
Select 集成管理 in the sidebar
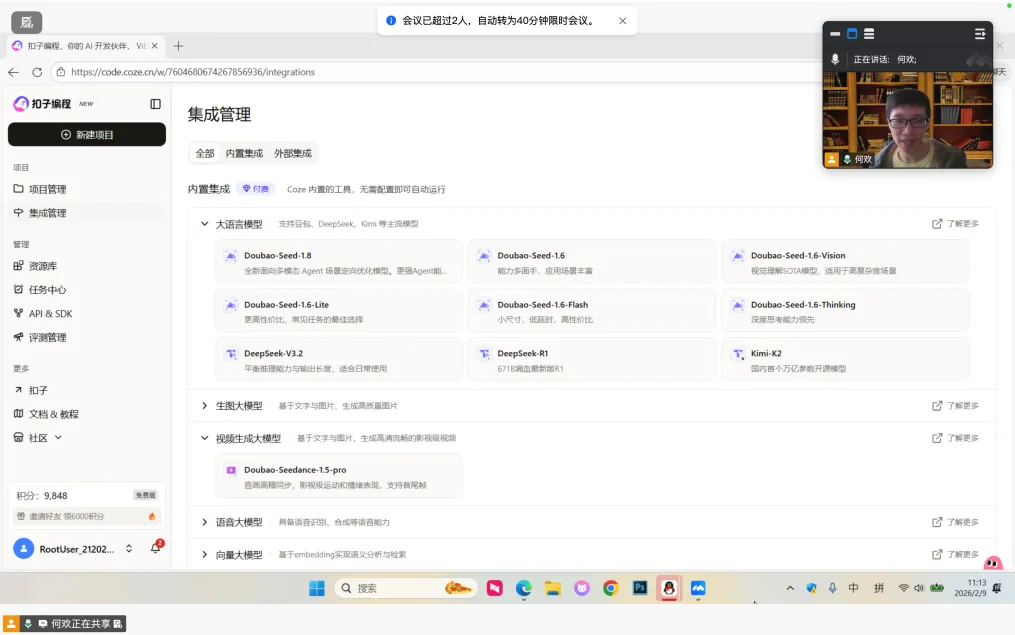coord(87,213)
